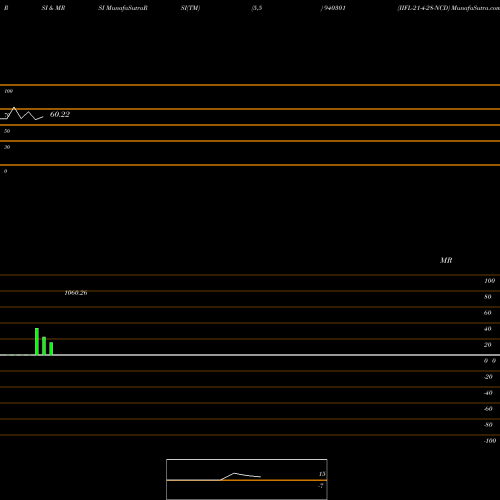This screenshot has width=500, height=500.
Task: Click the -7 value in mini chart
Action: coord(321,486)
